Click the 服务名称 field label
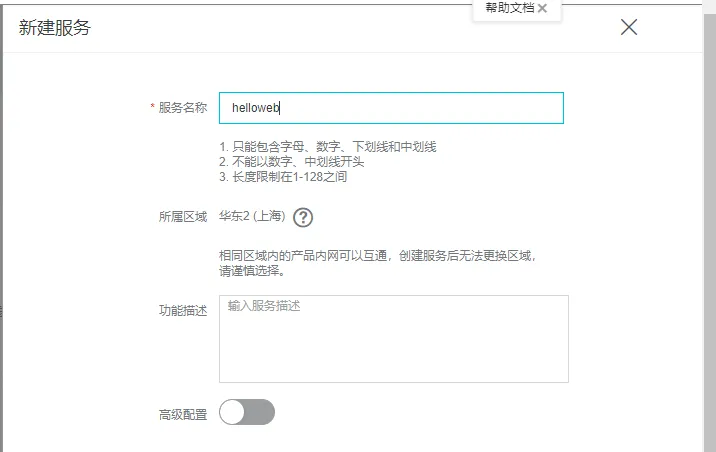 (182, 108)
